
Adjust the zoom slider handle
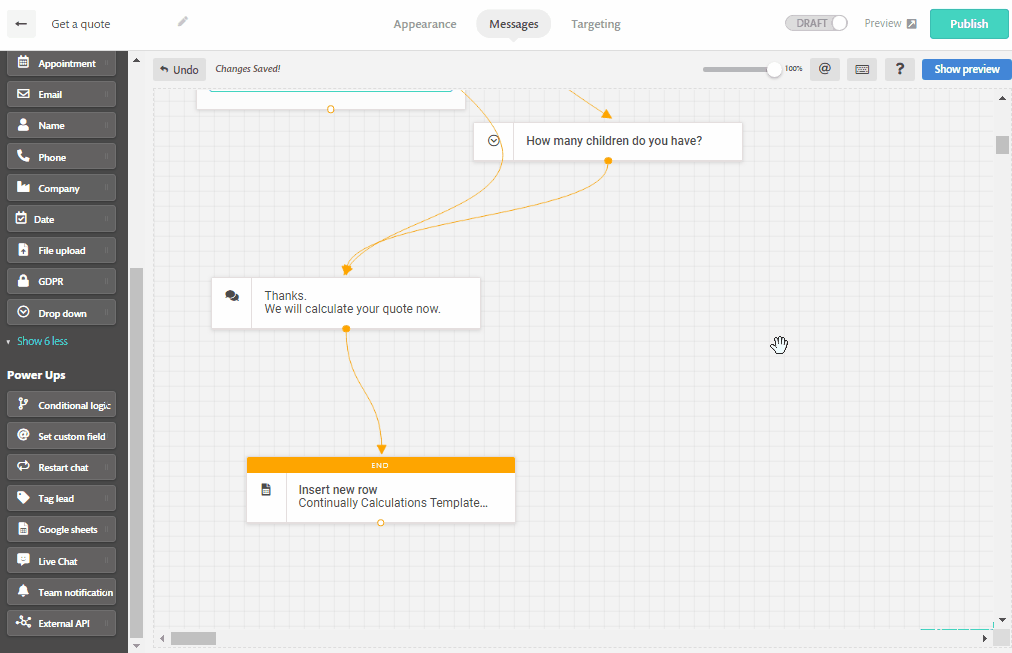point(774,70)
